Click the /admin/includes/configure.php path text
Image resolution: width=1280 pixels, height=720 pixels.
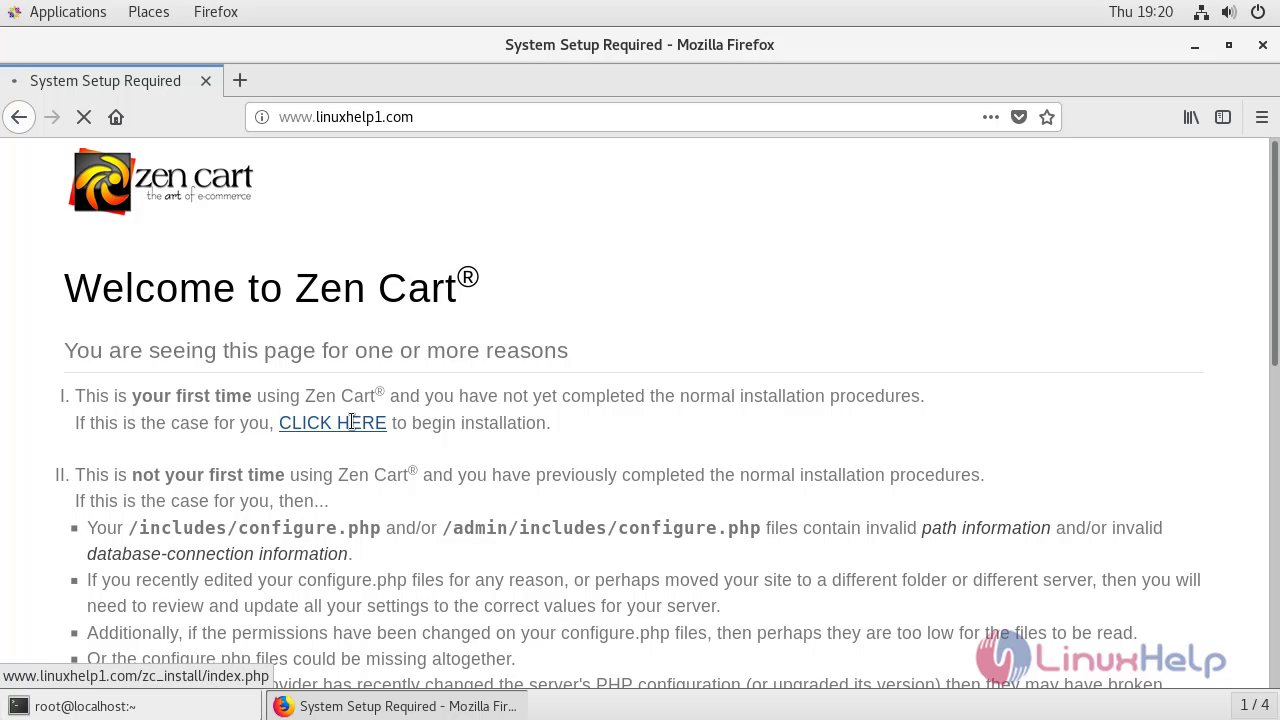coord(601,528)
